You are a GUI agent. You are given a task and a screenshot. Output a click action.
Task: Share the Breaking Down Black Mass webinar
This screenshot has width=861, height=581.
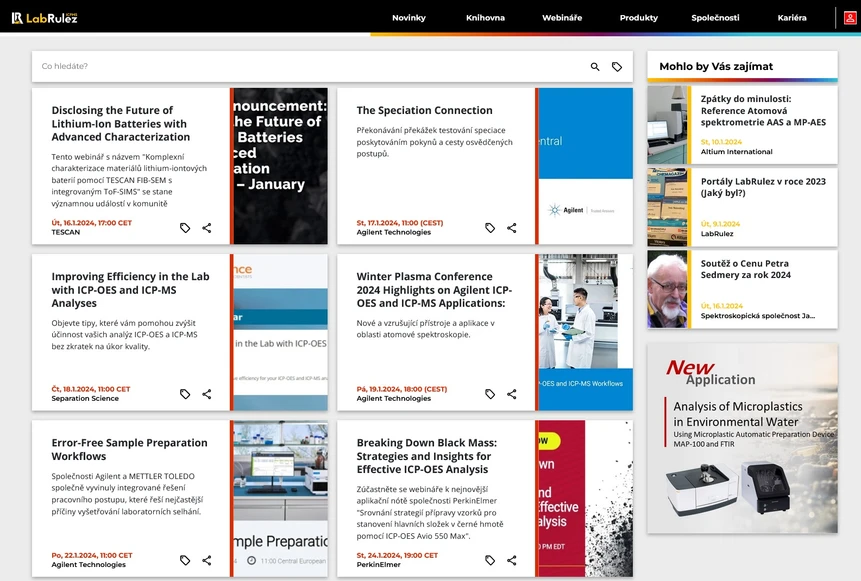point(512,560)
